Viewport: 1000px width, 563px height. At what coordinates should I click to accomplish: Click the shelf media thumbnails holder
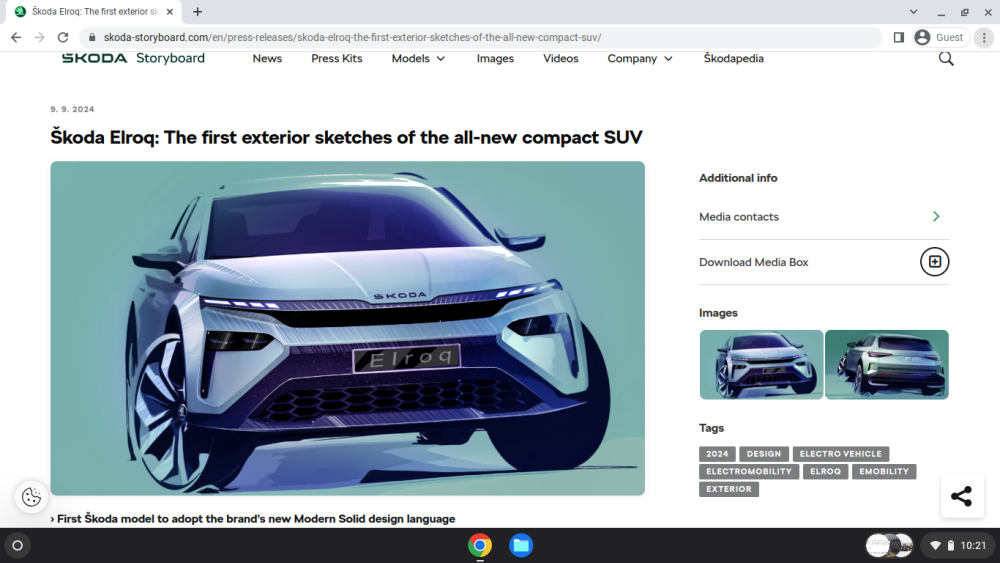[x=889, y=545]
